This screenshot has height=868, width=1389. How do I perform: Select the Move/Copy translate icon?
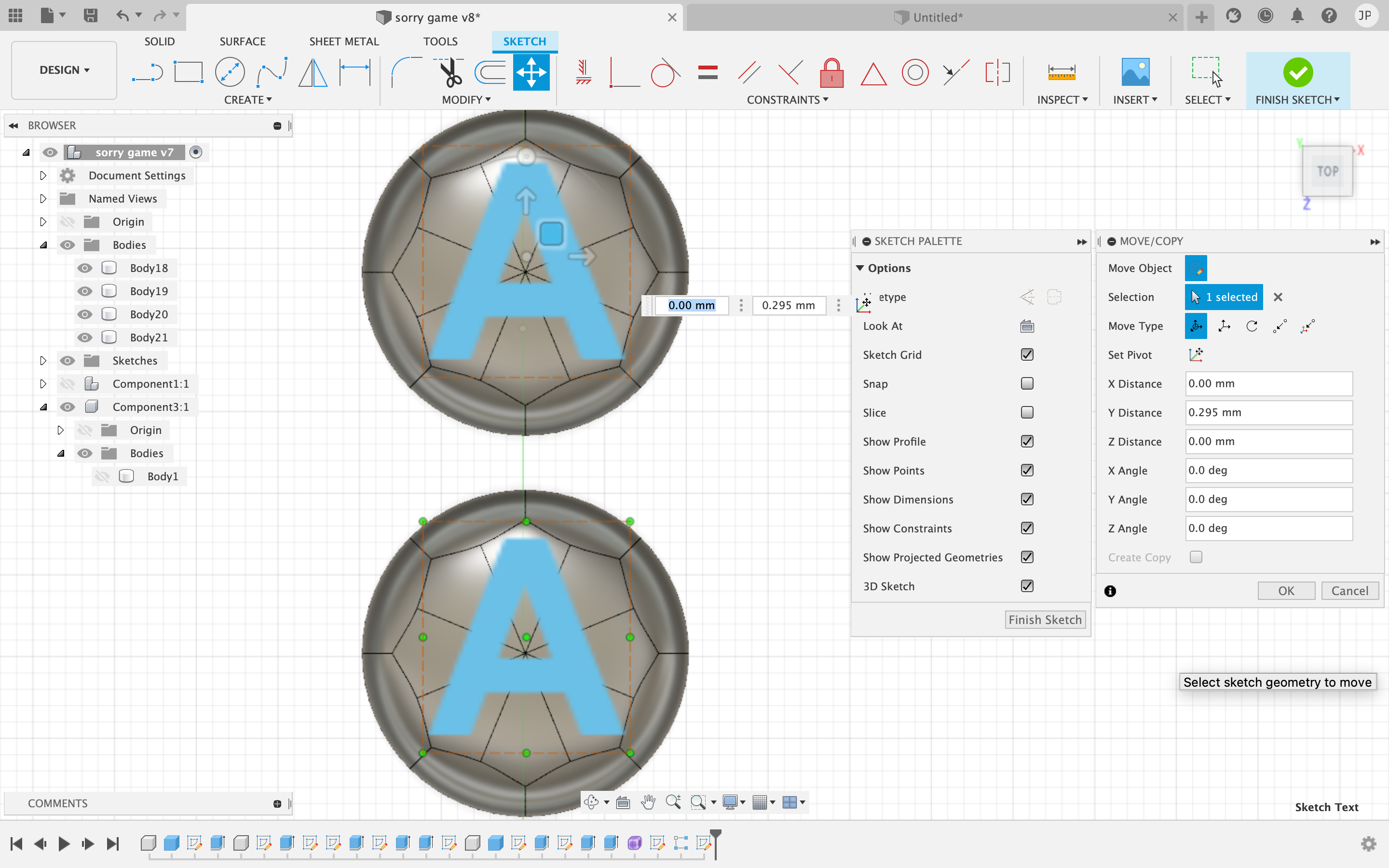1224,326
